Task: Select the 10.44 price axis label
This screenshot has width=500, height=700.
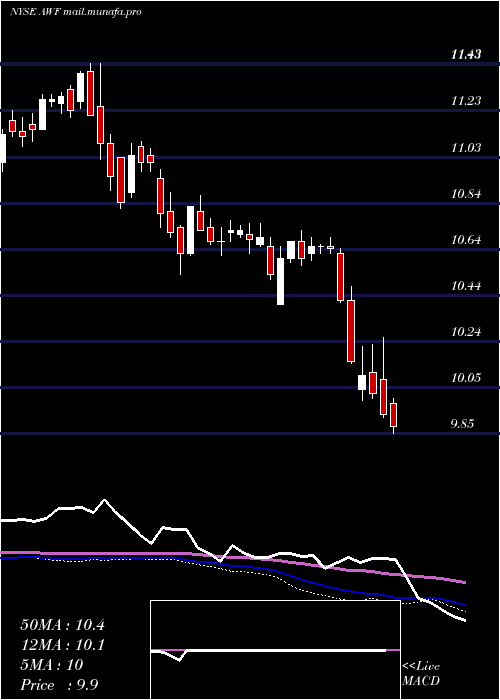Action: [466, 286]
